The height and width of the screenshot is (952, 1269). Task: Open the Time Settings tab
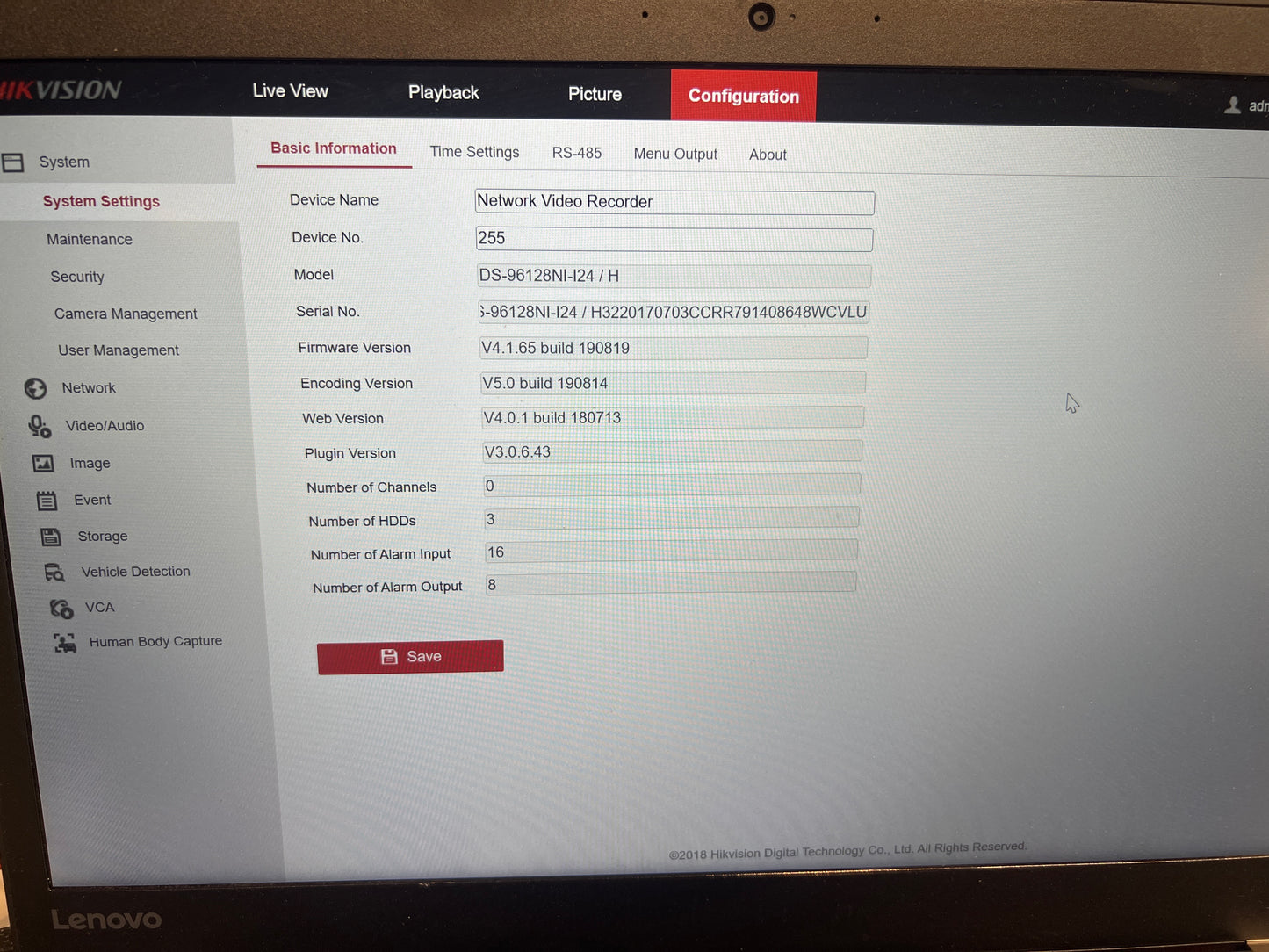point(474,152)
